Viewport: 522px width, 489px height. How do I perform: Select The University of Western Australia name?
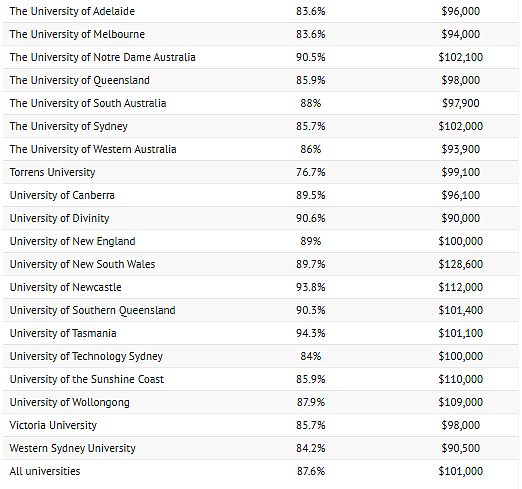pos(93,149)
